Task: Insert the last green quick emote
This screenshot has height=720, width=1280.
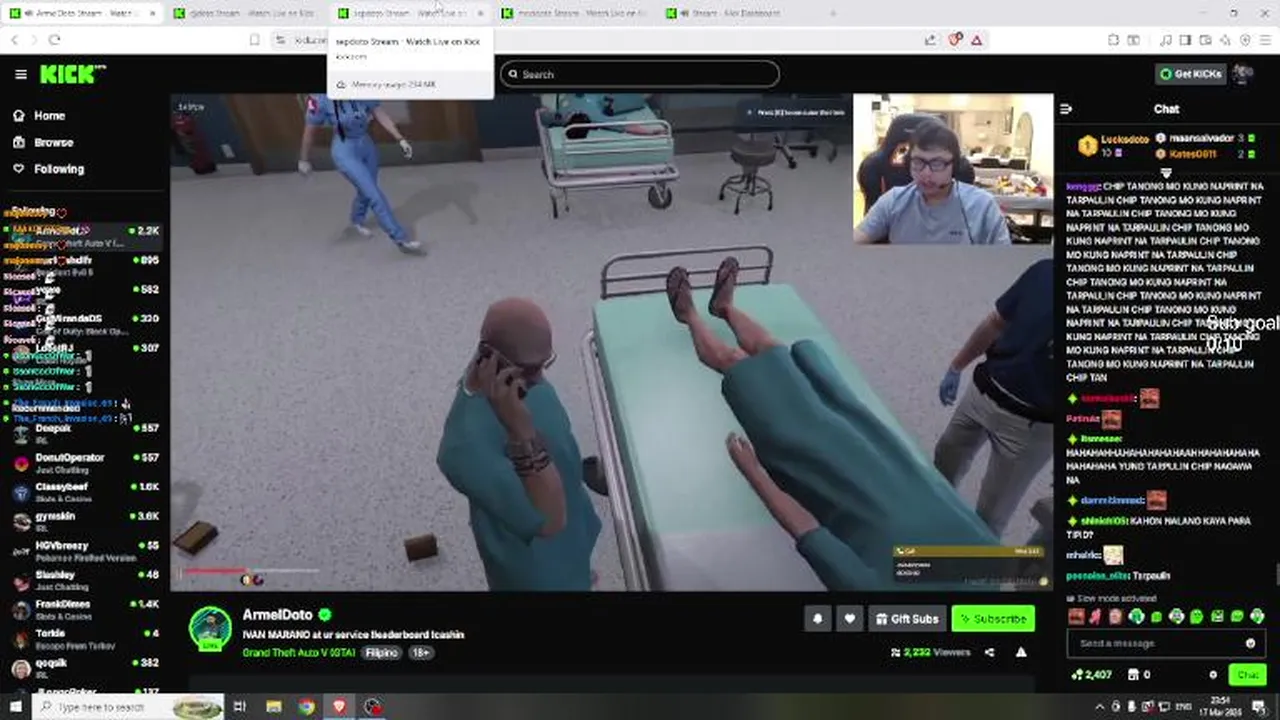Action: click(x=1257, y=616)
